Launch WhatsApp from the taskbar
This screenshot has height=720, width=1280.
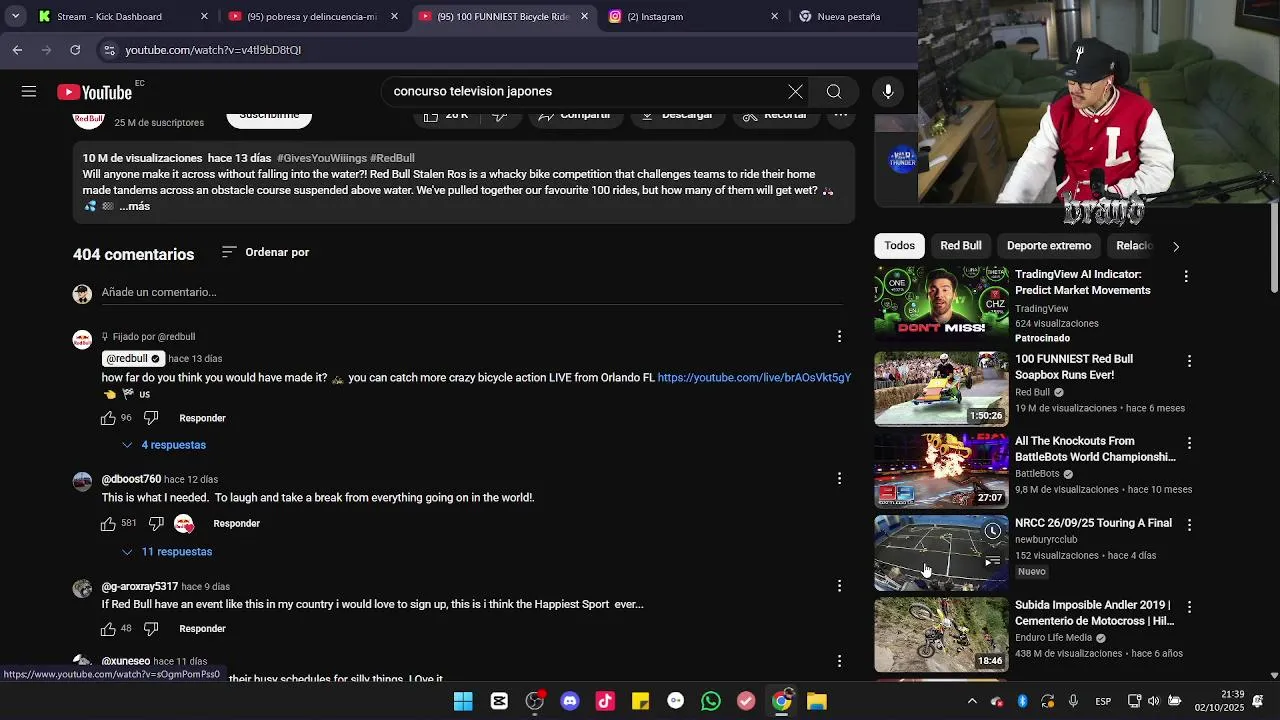pyautogui.click(x=711, y=701)
